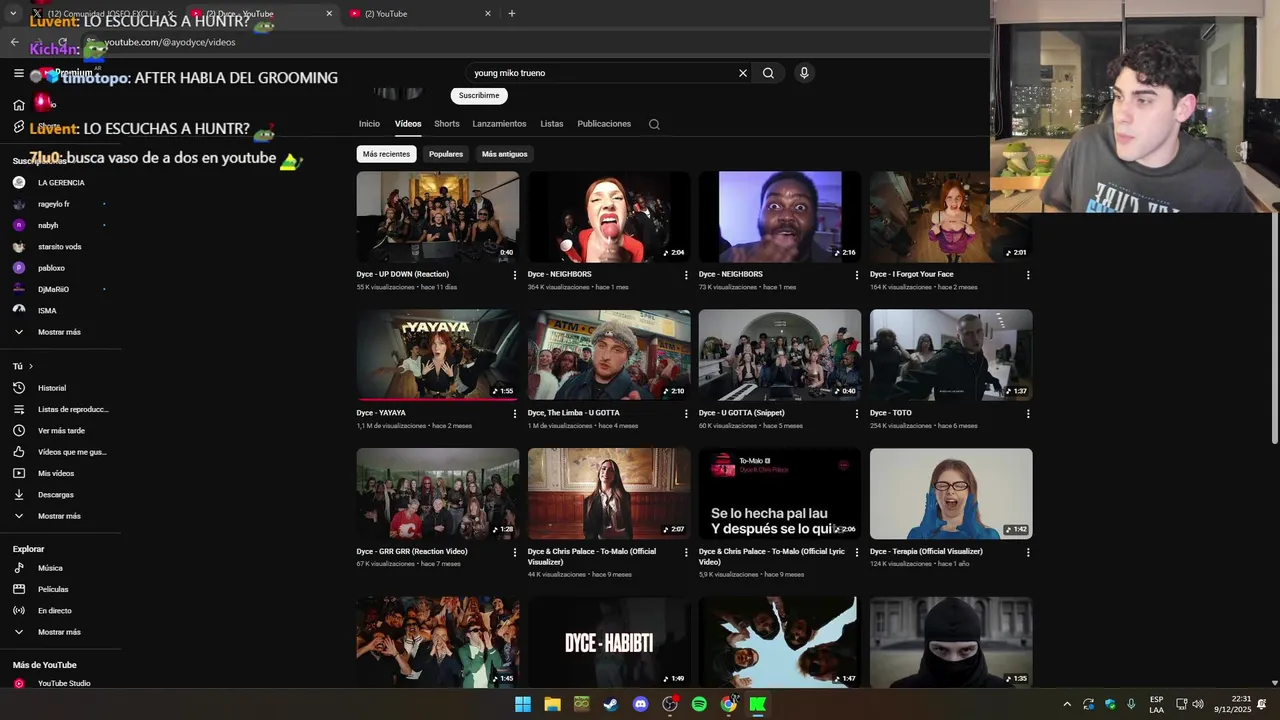Open options for Dyce - Terapia (Official Visualizer)
The width and height of the screenshot is (1280, 720).
click(x=1028, y=552)
